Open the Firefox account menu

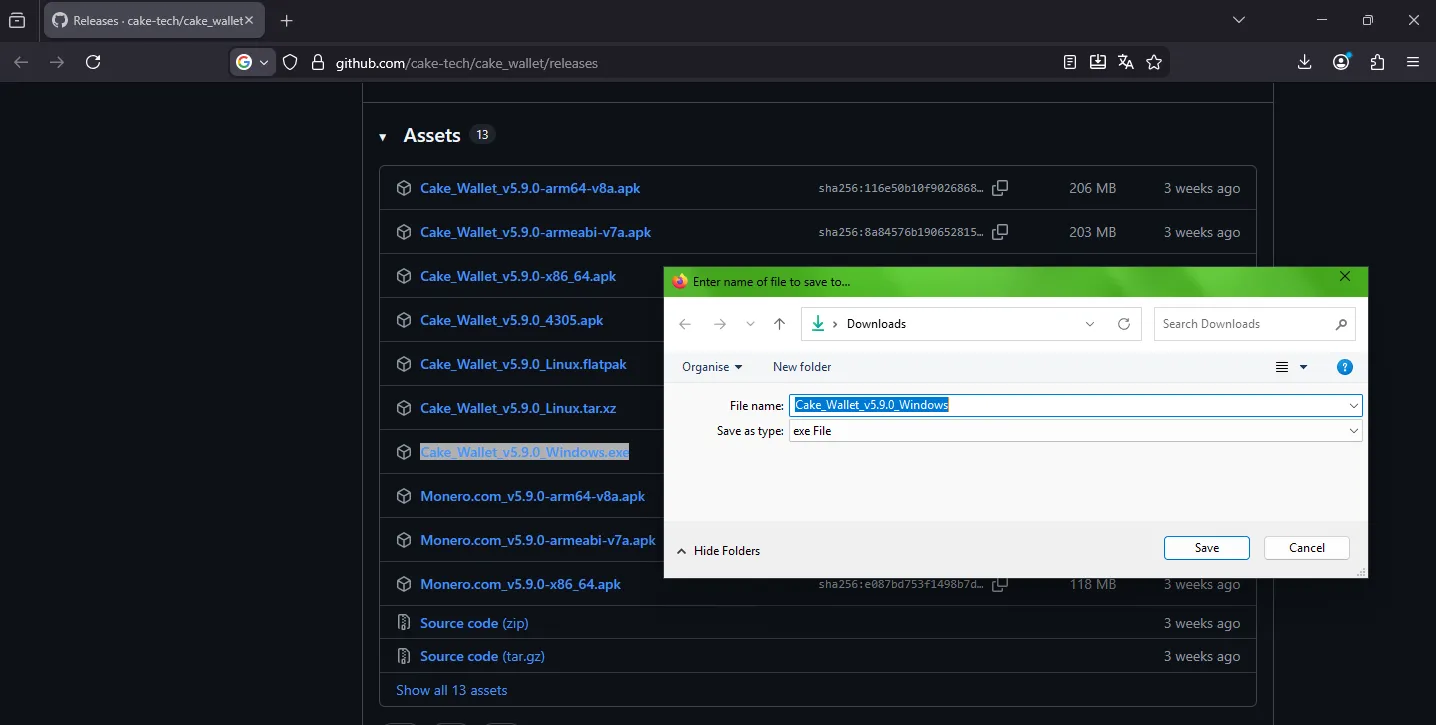(x=1341, y=62)
